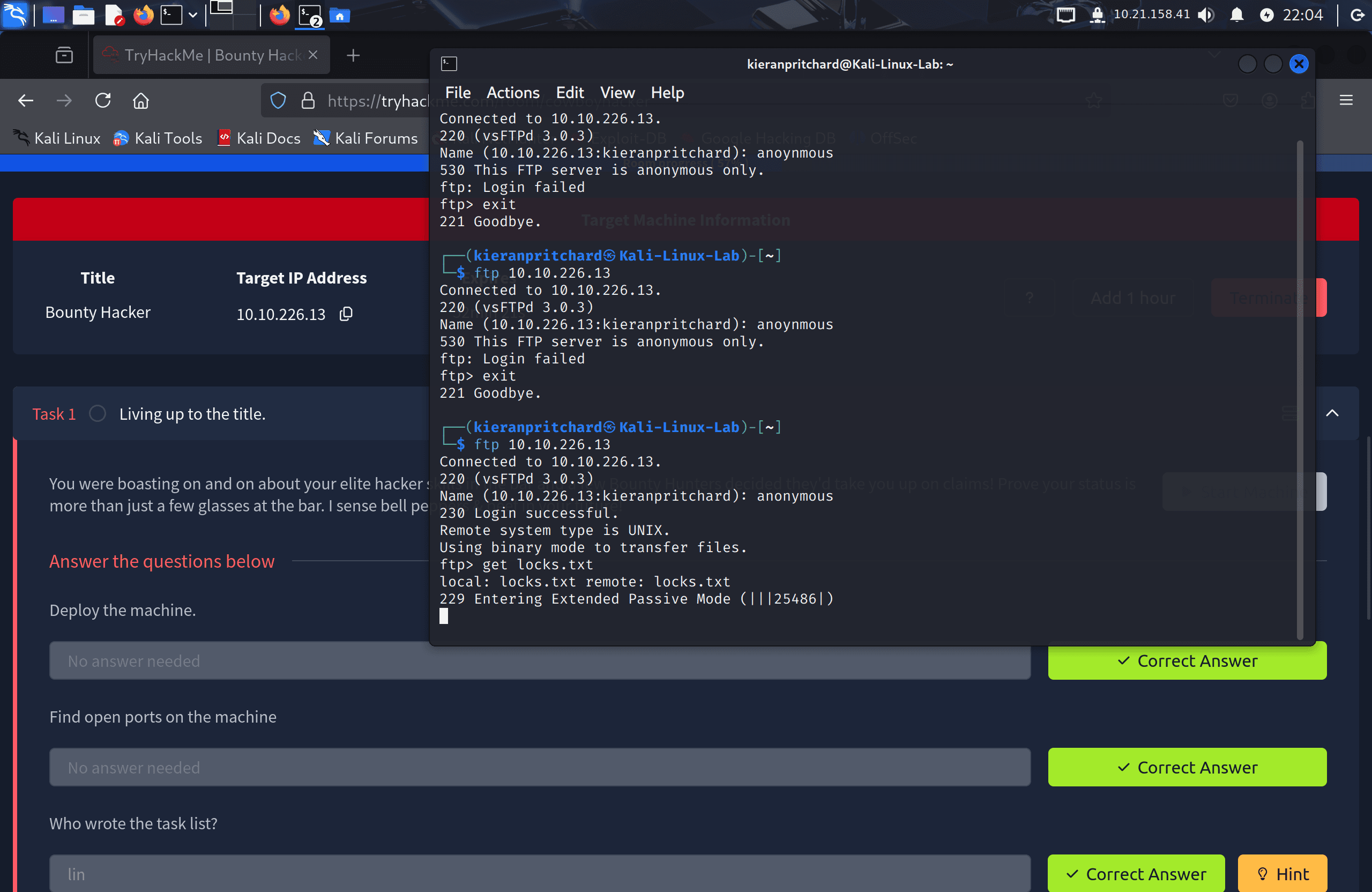
Task: Click the tun0 IP 10.21.158.41 in panel
Action: point(1151,14)
